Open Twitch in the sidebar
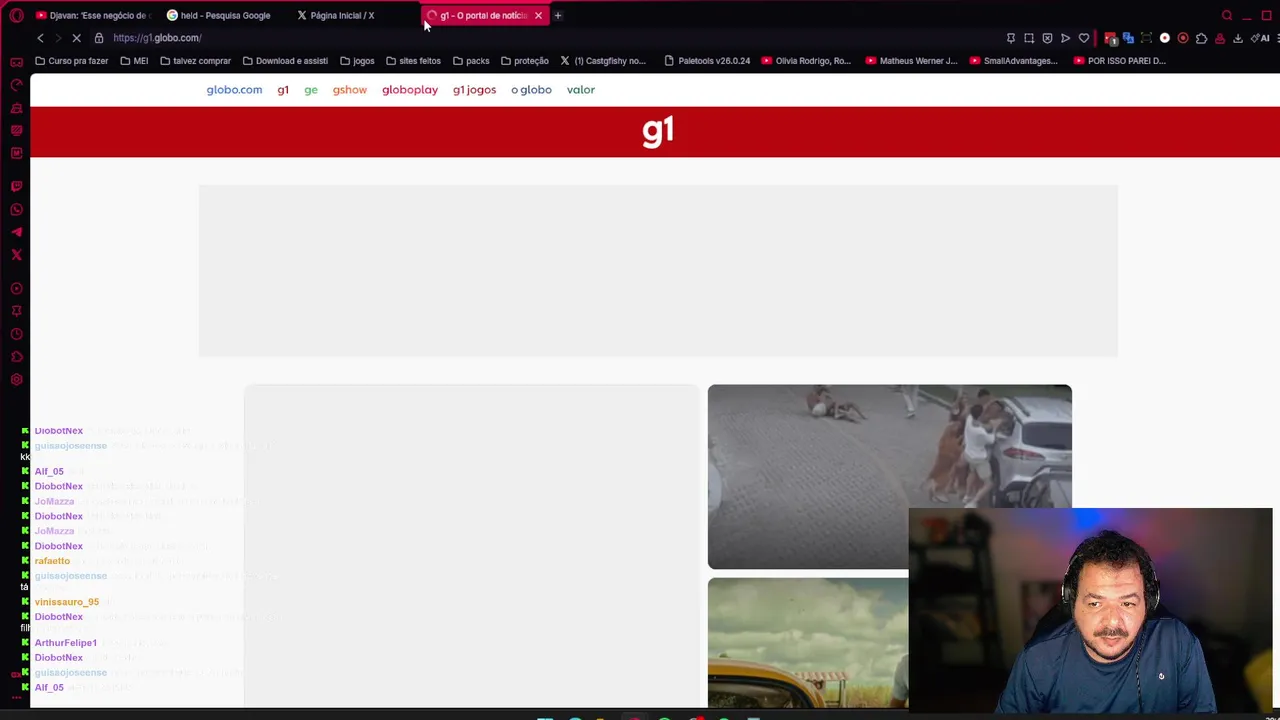The width and height of the screenshot is (1280, 720). click(x=16, y=186)
